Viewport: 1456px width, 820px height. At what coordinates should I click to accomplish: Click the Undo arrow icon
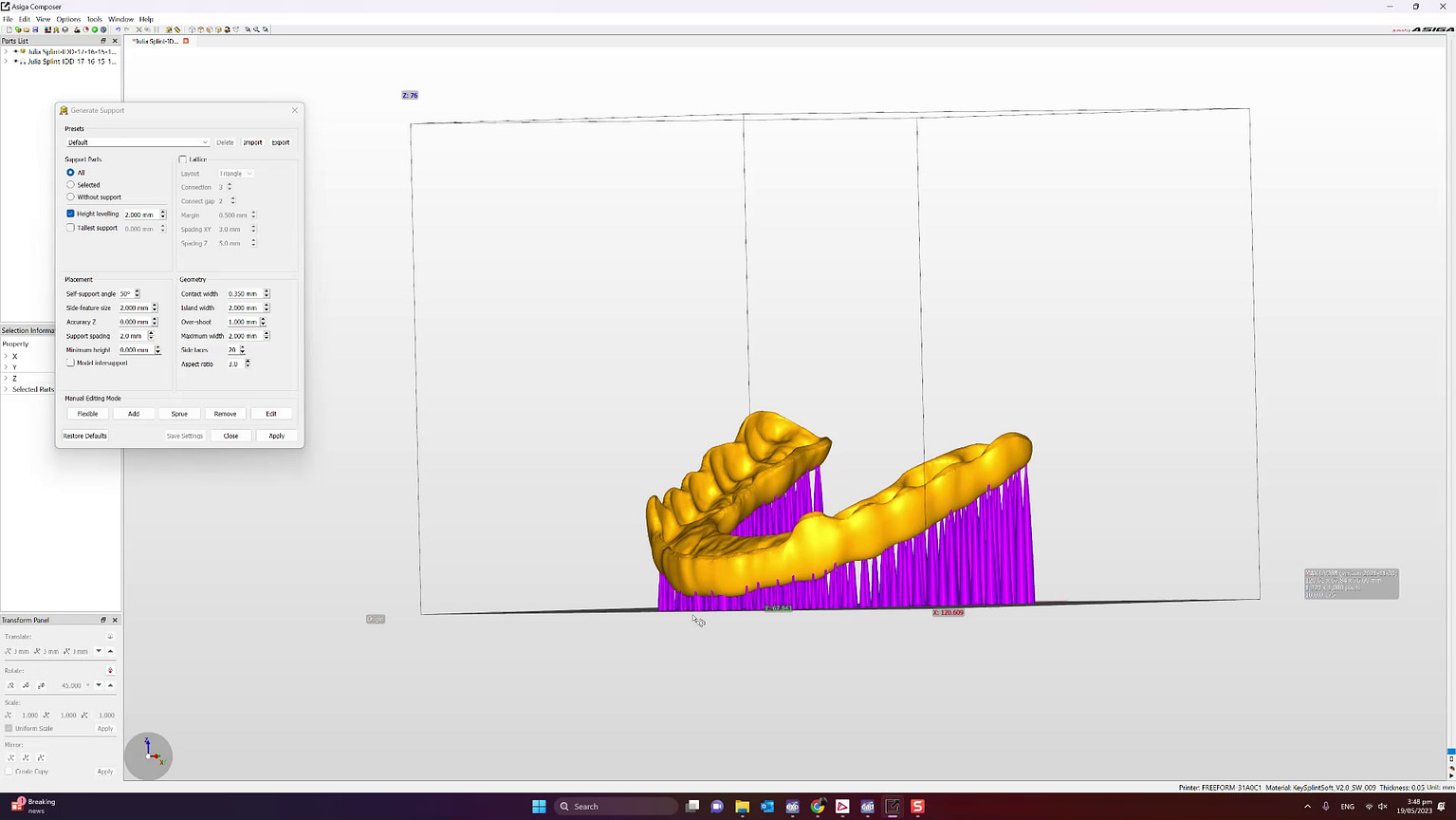(x=119, y=29)
